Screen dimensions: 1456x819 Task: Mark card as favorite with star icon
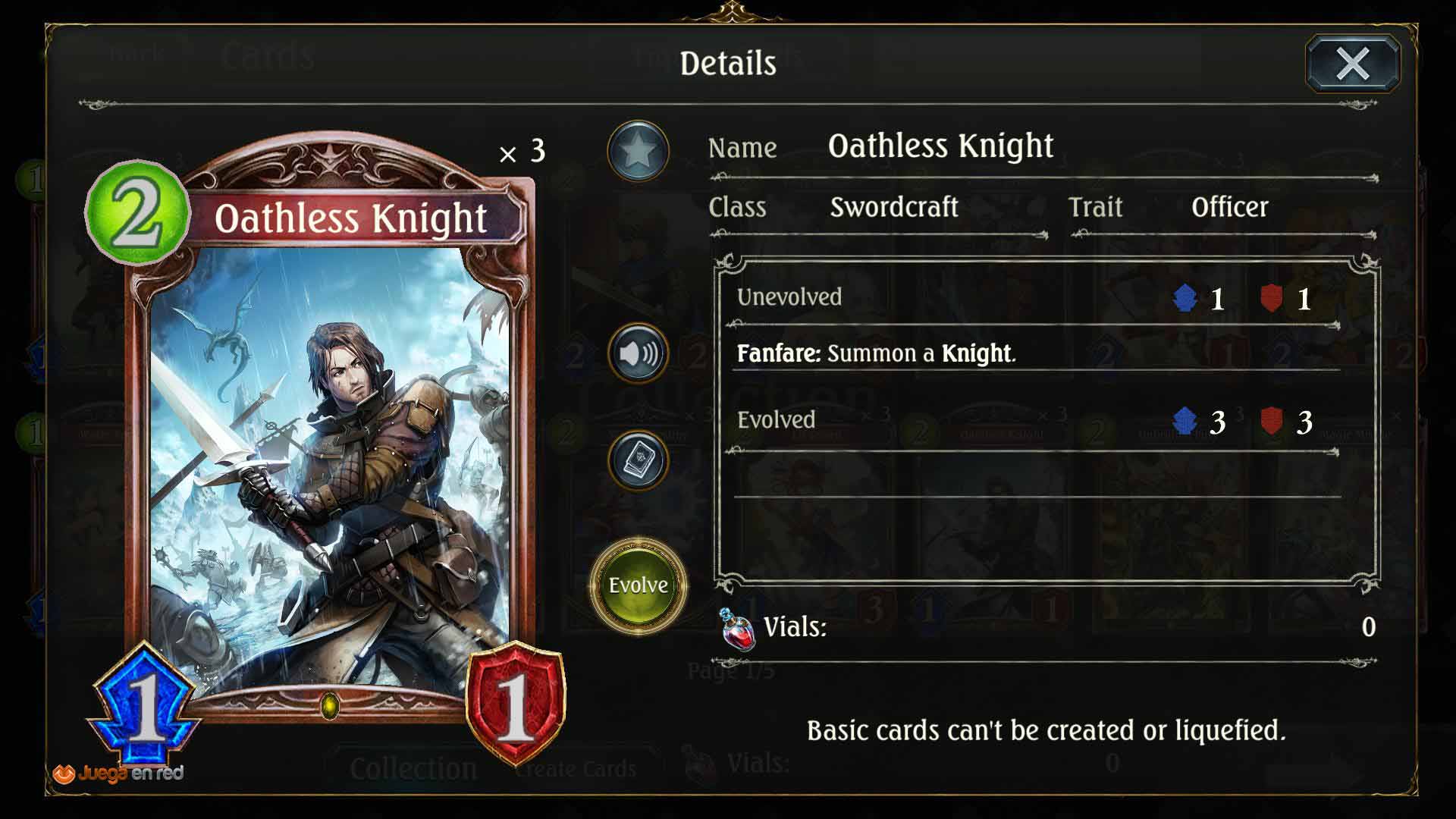(x=638, y=151)
